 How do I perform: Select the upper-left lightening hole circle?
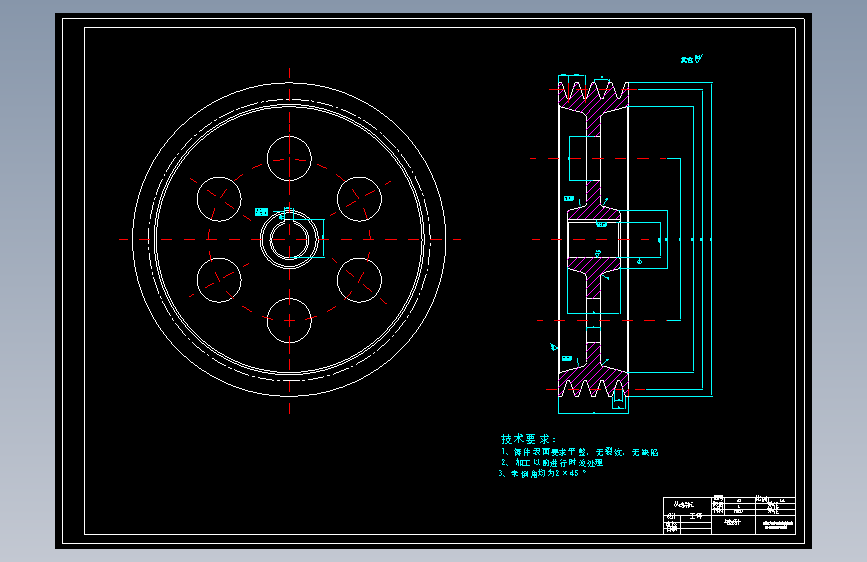219,199
